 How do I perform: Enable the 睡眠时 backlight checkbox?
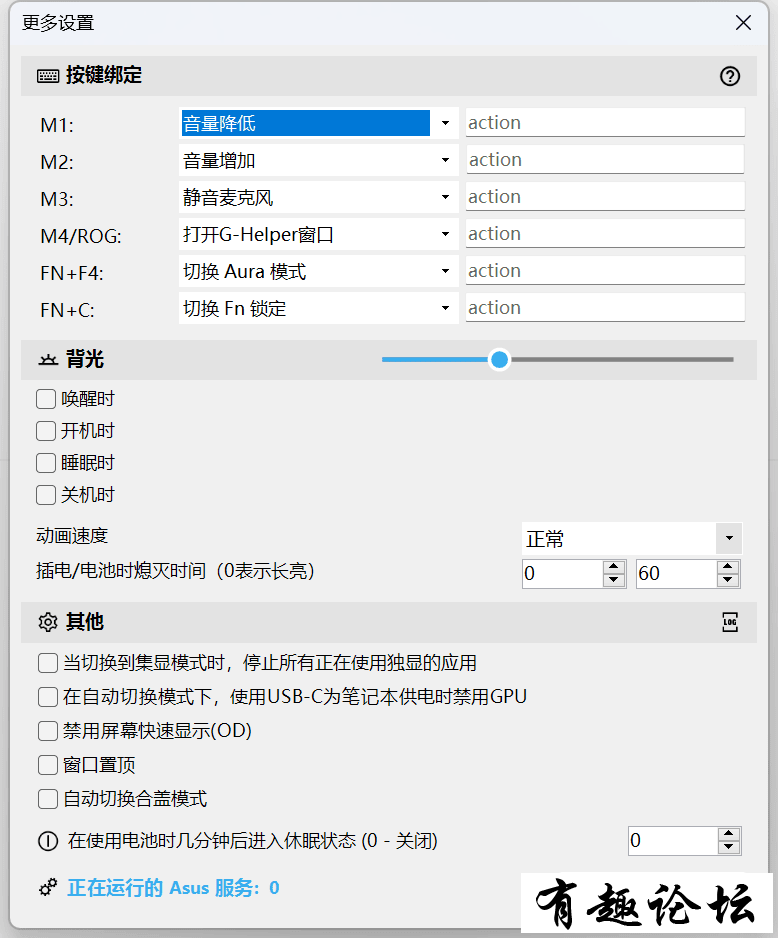pos(46,463)
